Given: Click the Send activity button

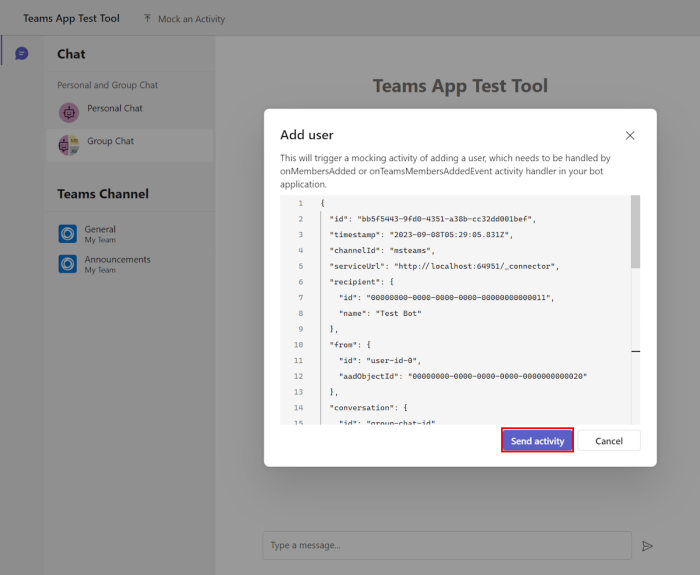Looking at the screenshot, I should tap(537, 441).
